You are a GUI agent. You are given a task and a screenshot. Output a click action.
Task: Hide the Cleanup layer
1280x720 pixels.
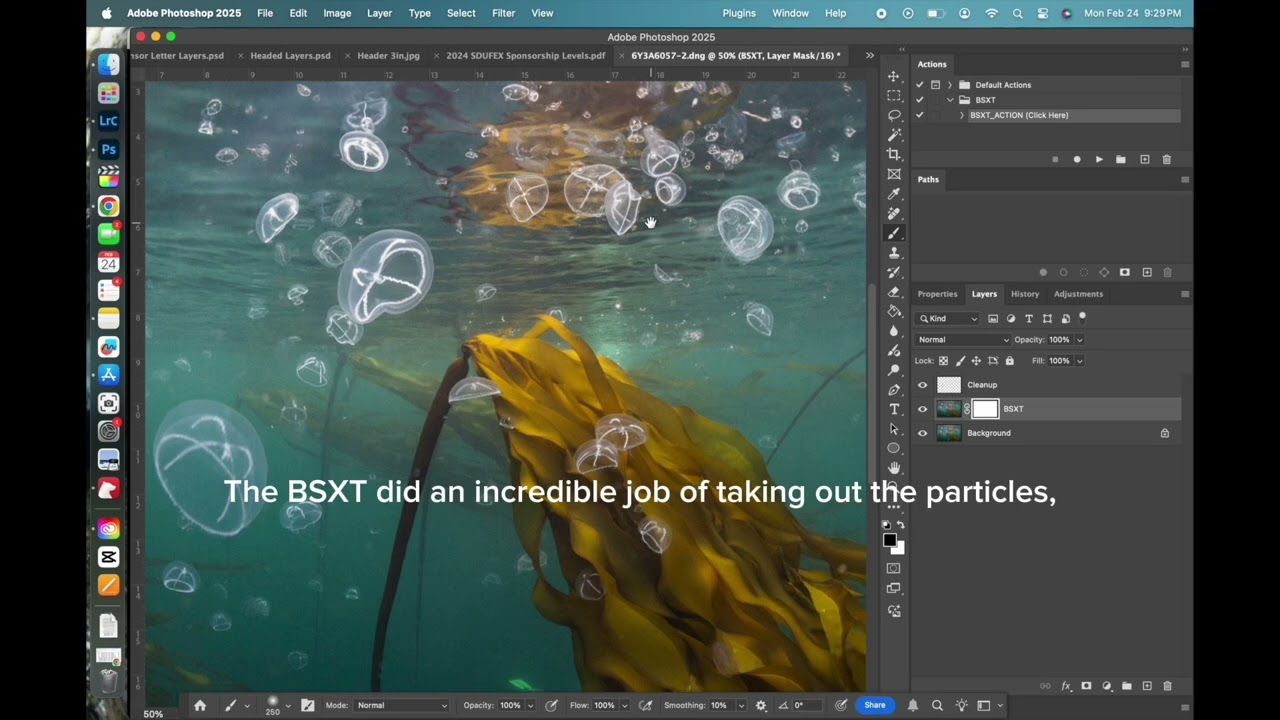click(x=922, y=385)
